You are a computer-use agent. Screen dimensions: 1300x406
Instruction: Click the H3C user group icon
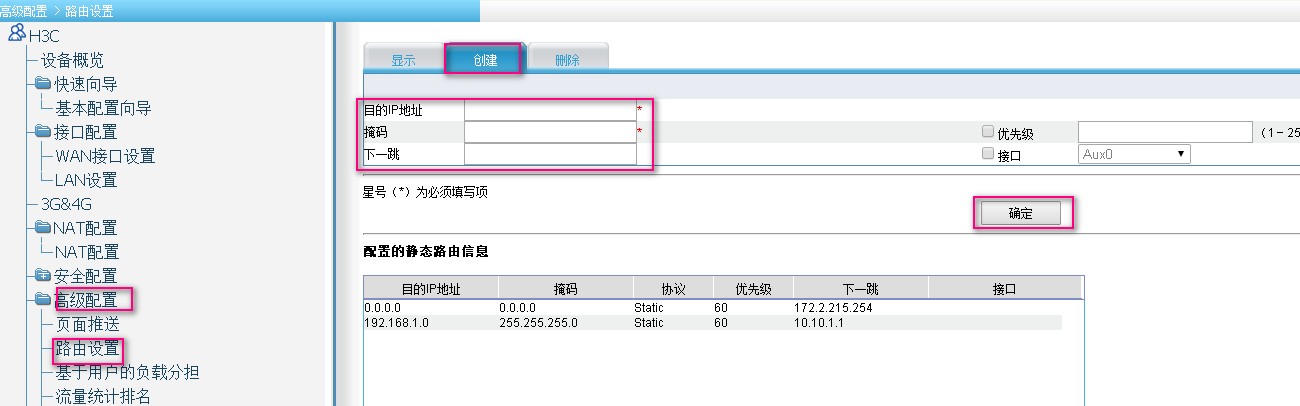pos(17,34)
